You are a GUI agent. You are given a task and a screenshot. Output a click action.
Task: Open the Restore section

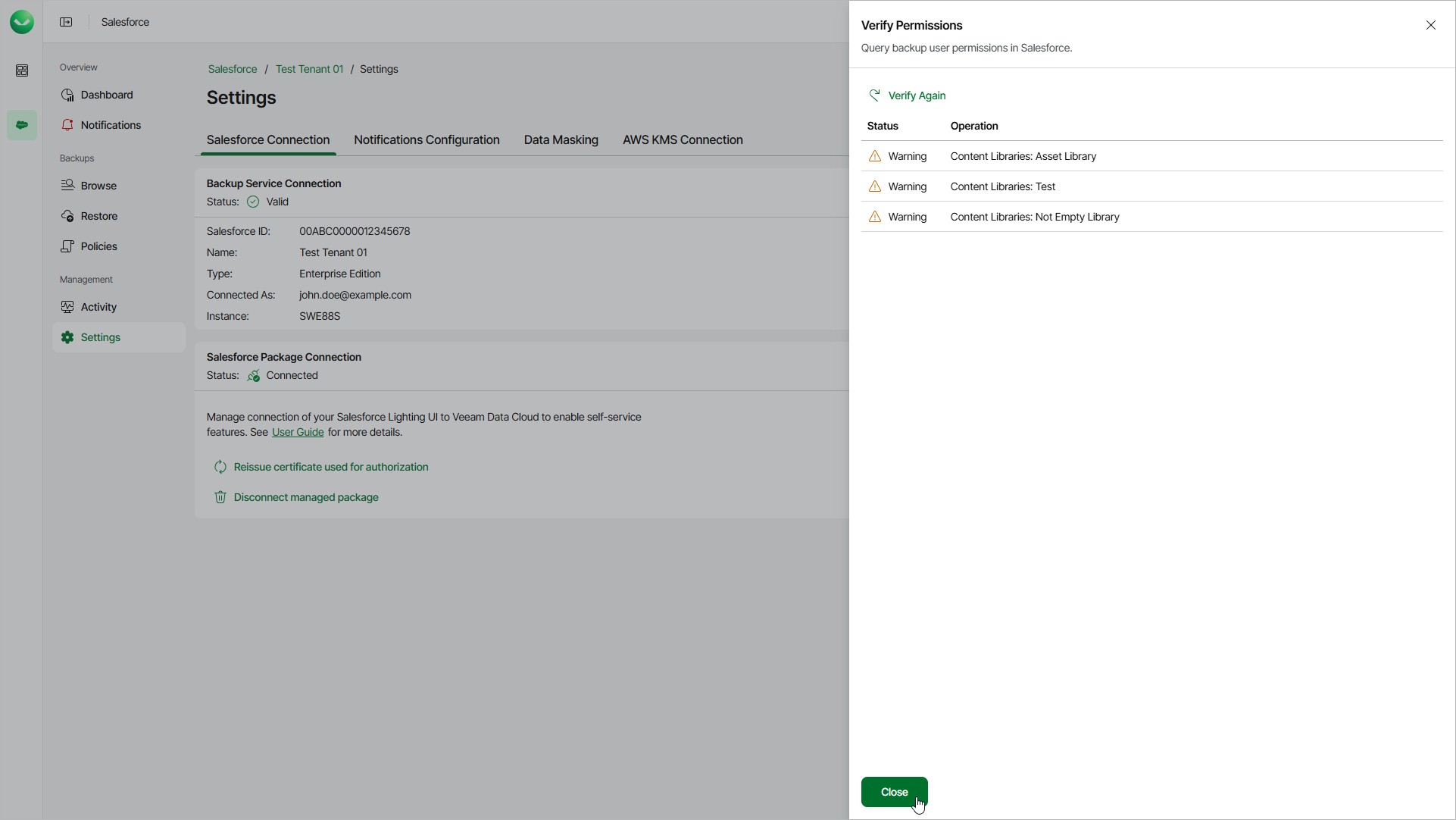click(x=99, y=216)
